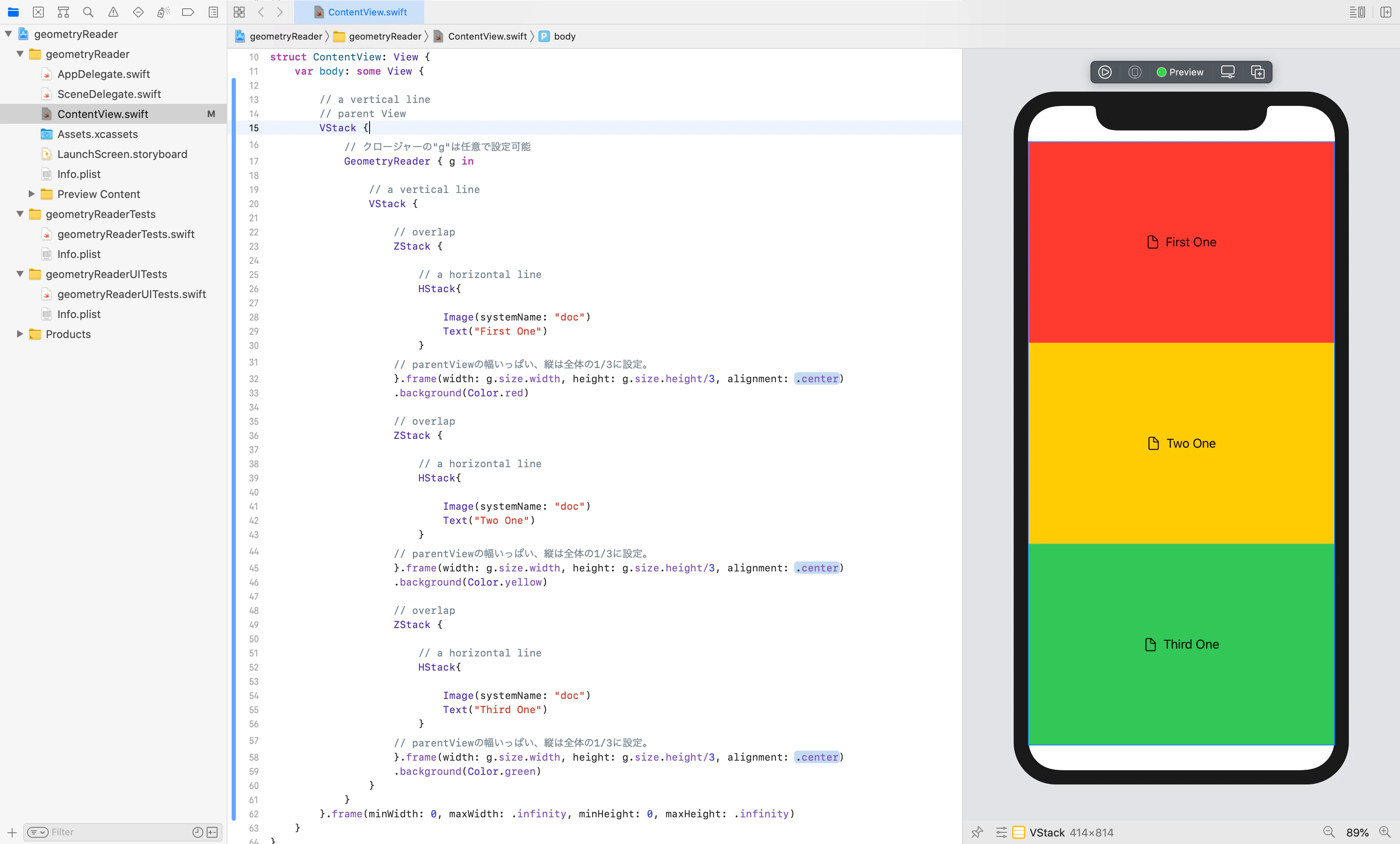This screenshot has height=844, width=1400.
Task: Duplicate the preview with the plus icon
Action: coord(1257,72)
